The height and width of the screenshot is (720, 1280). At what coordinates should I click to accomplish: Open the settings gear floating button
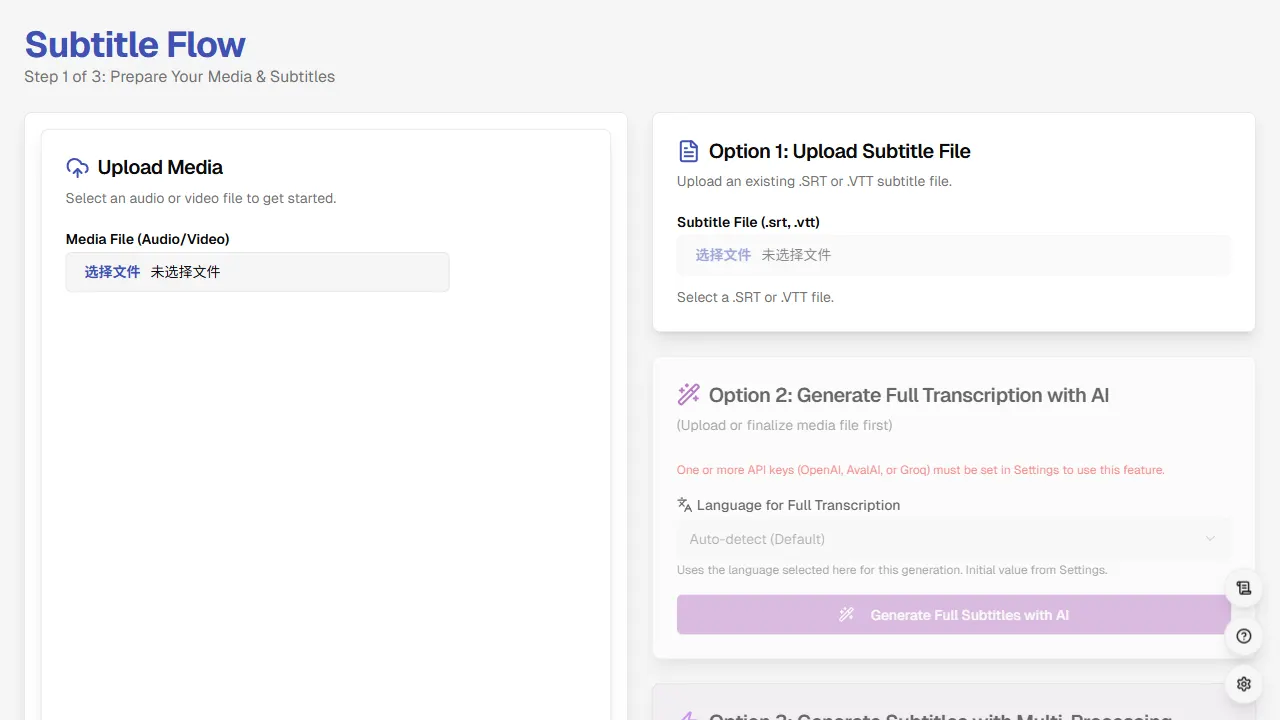click(1244, 684)
